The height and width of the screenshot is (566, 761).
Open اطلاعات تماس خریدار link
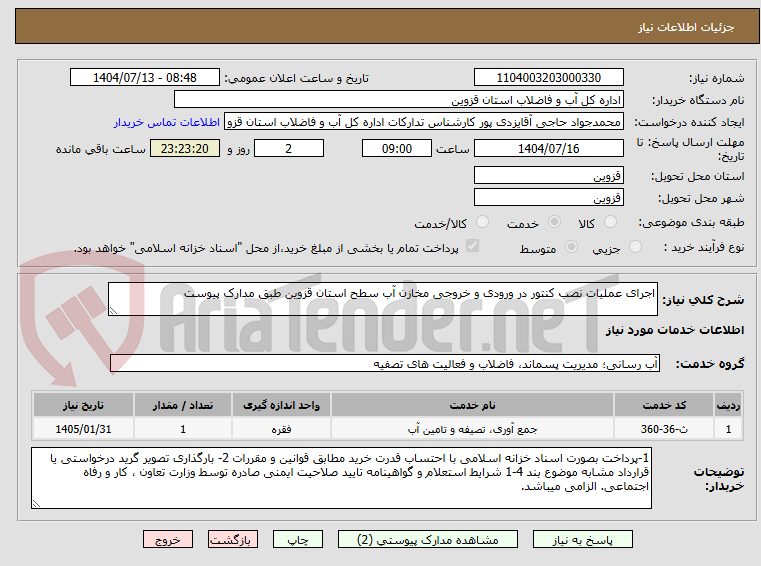click(167, 122)
